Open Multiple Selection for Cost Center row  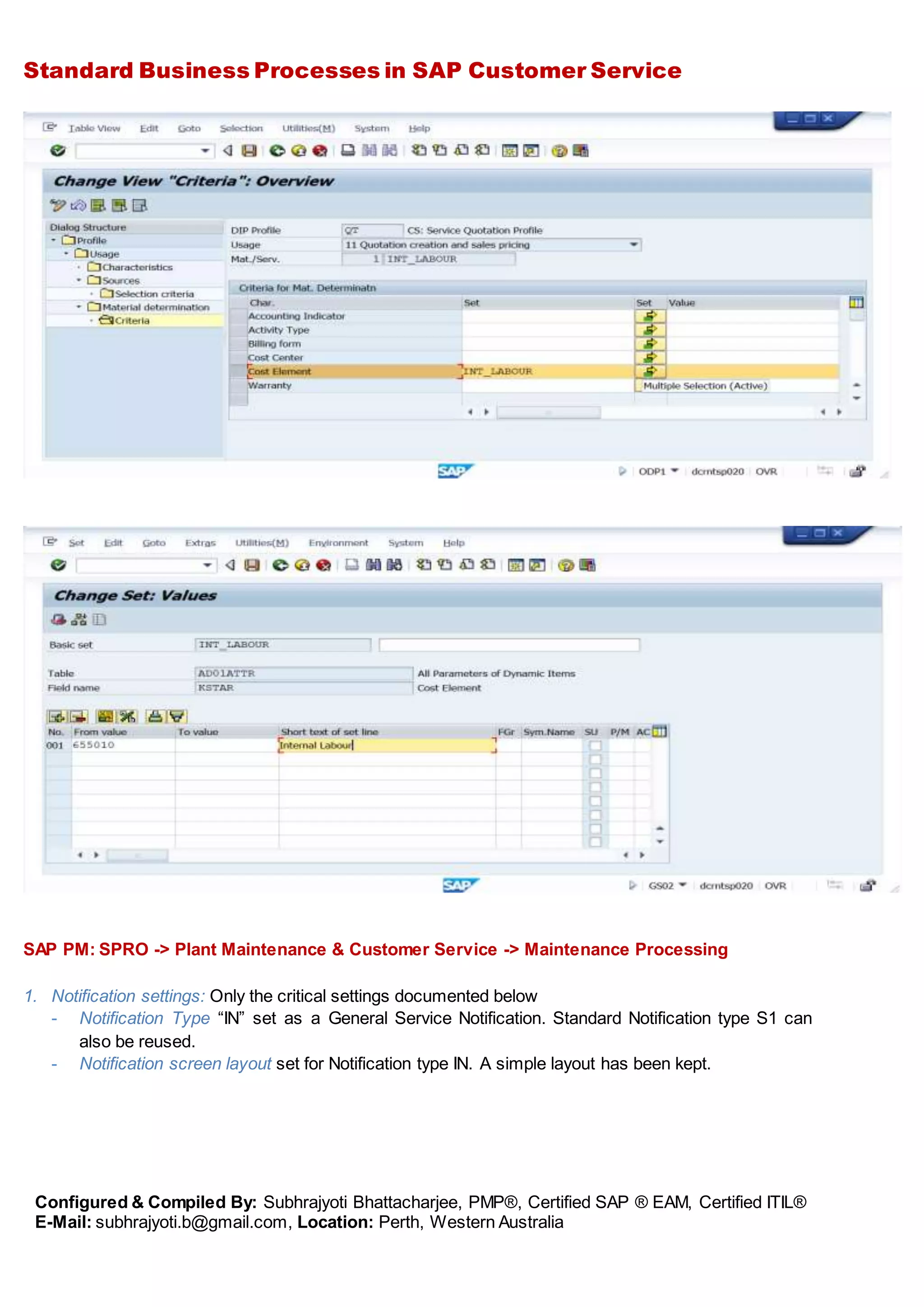point(650,357)
